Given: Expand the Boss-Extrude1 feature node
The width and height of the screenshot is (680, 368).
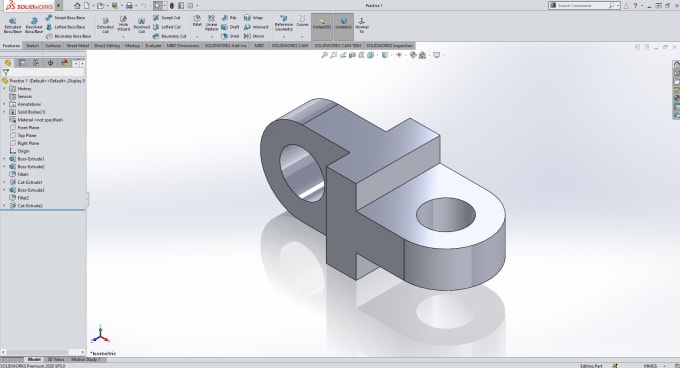Looking at the screenshot, I should [x=4, y=159].
